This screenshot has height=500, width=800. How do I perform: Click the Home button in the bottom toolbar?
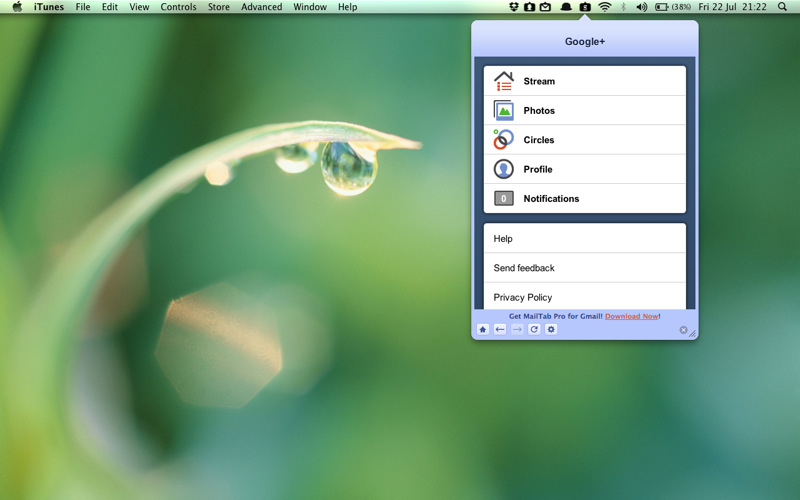coord(483,329)
